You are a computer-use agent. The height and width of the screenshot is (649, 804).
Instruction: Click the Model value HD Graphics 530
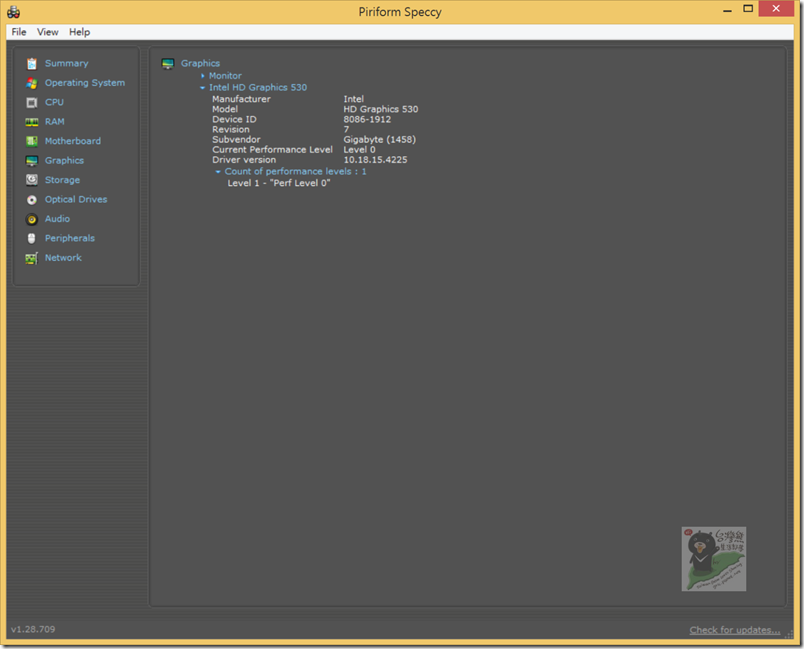point(381,109)
